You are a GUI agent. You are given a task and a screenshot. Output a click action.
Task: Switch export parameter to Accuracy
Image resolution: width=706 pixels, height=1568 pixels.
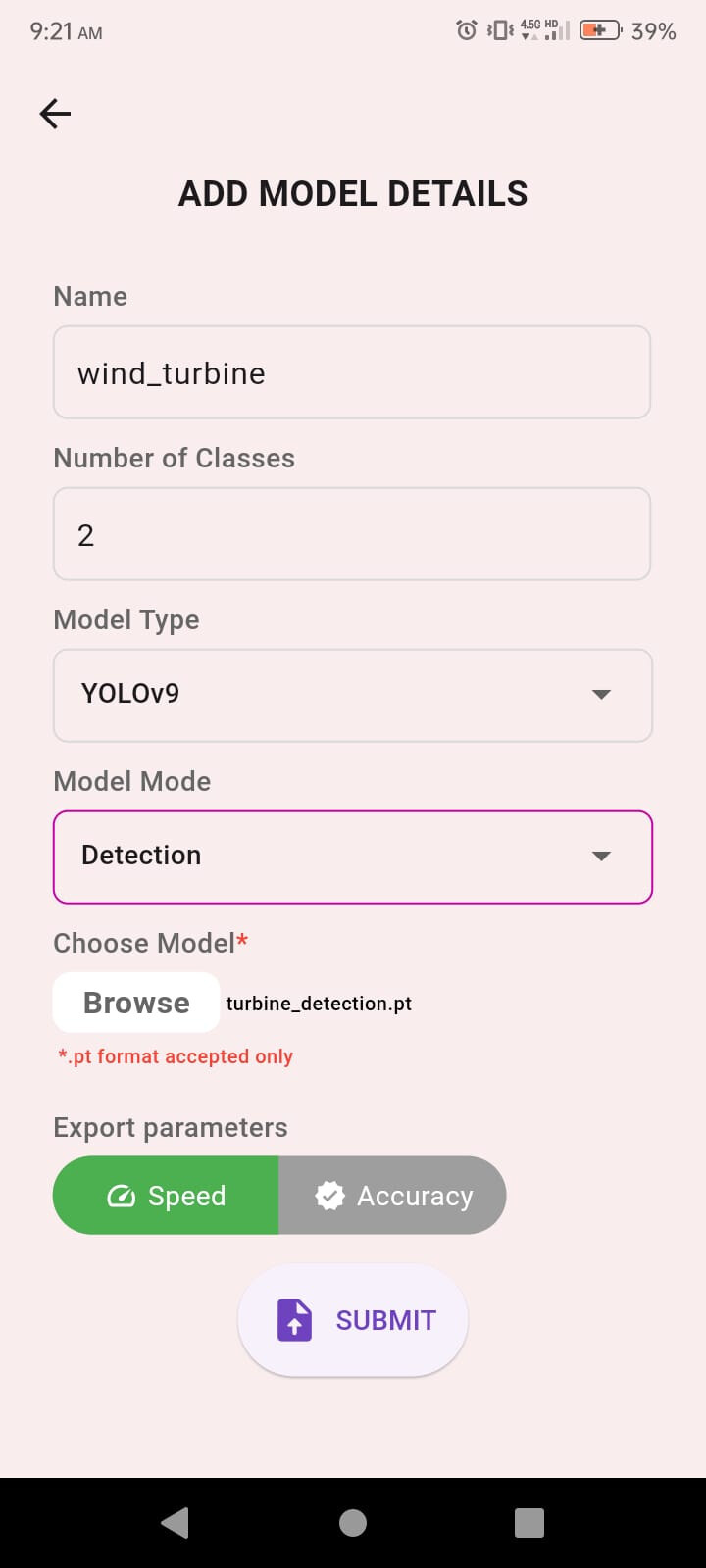point(393,1196)
